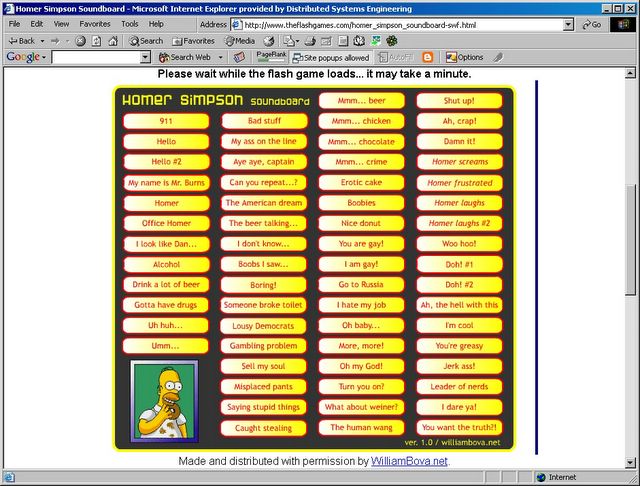Open the File menu
640x486 pixels.
(14, 24)
